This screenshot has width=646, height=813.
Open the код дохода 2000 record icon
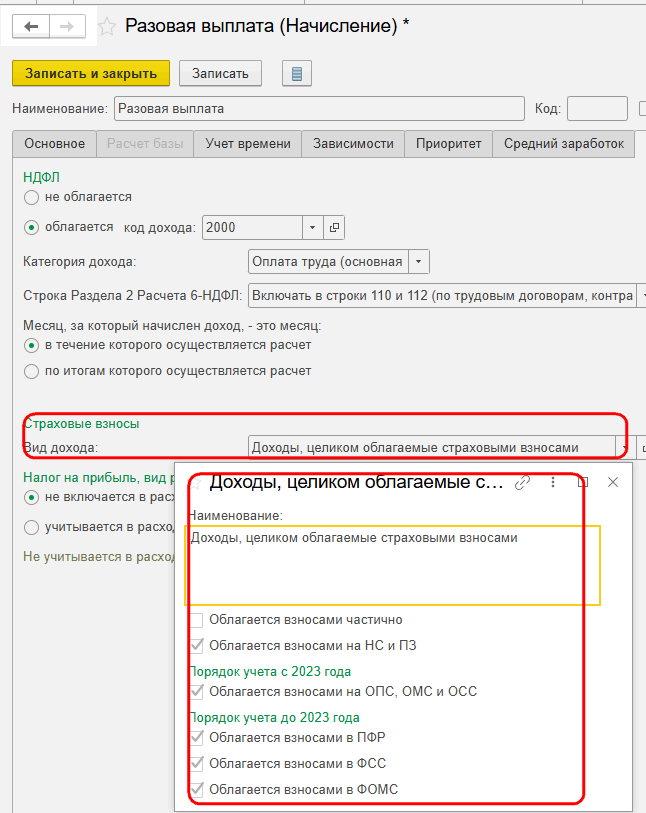(334, 228)
